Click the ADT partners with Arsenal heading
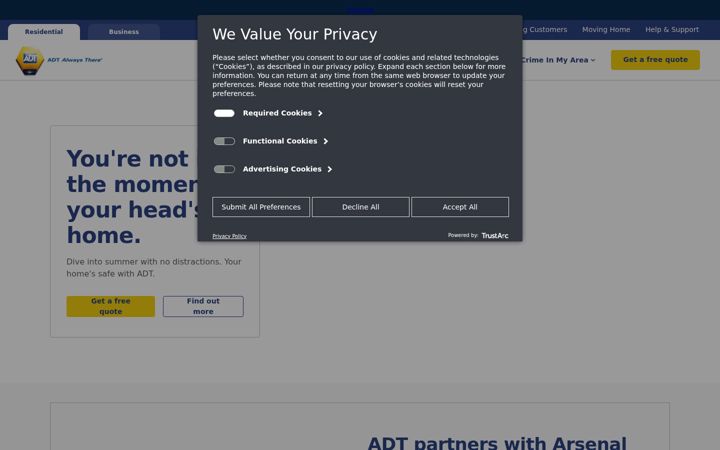Viewport: 720px width, 450px height. (497, 443)
